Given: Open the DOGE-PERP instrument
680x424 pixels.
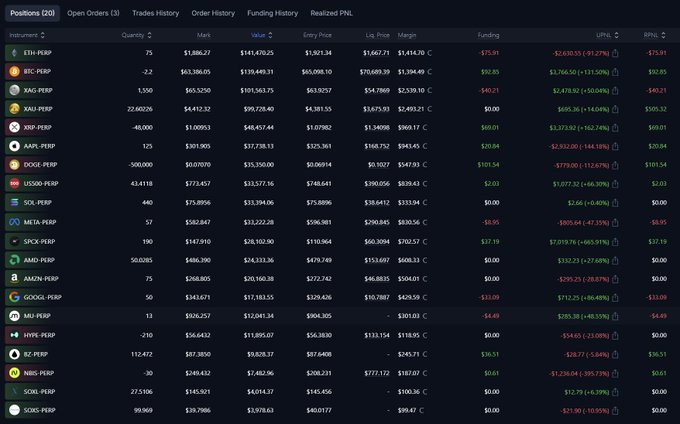Looking at the screenshot, I should pyautogui.click(x=40, y=165).
